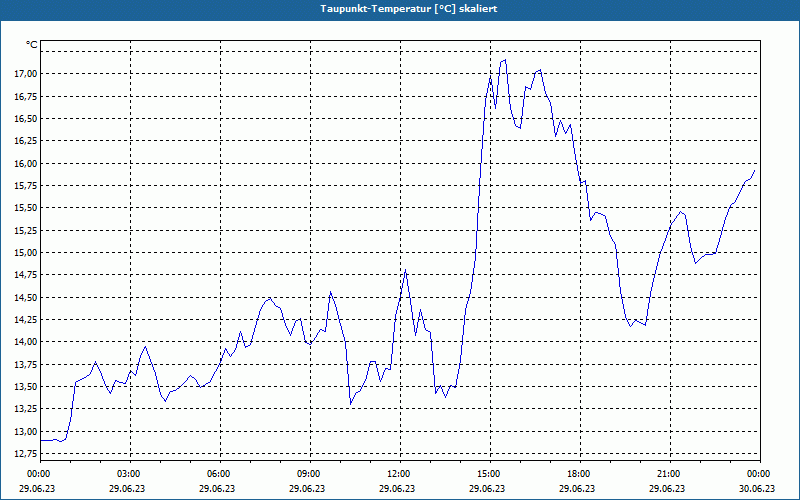Click the y-axis value '16,00'
The width and height of the screenshot is (800, 500).
[25, 164]
